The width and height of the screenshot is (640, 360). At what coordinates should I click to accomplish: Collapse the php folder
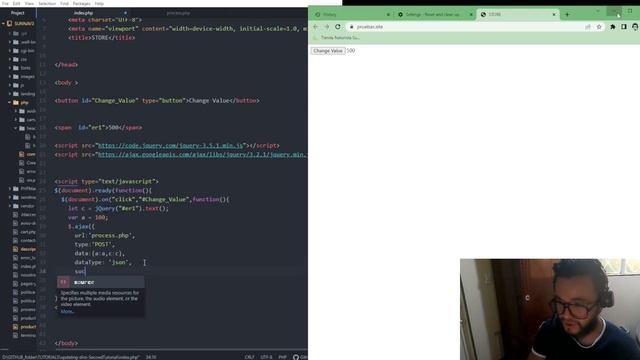pyautogui.click(x=10, y=102)
